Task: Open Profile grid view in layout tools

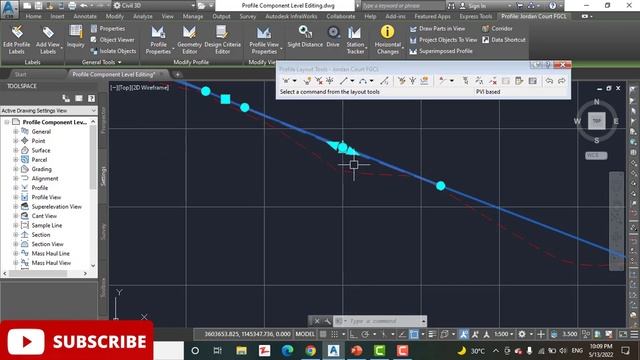Action: [x=533, y=81]
